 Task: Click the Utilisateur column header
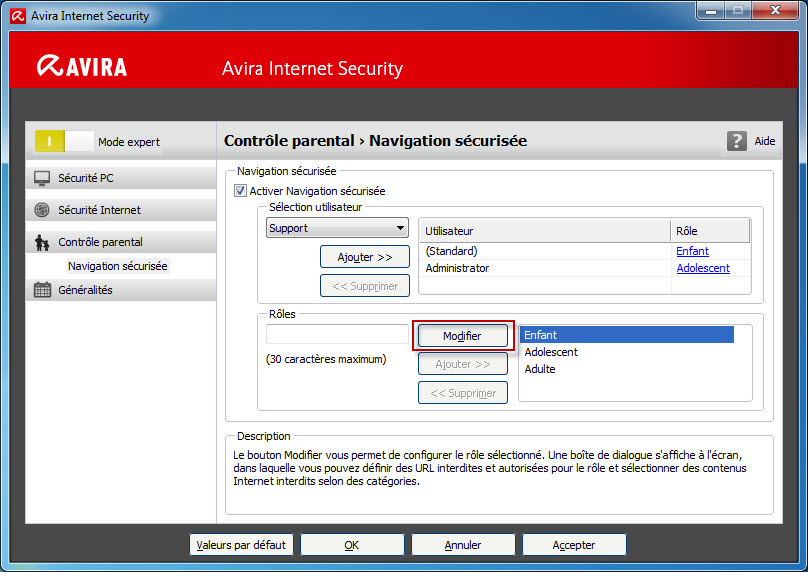pyautogui.click(x=545, y=231)
